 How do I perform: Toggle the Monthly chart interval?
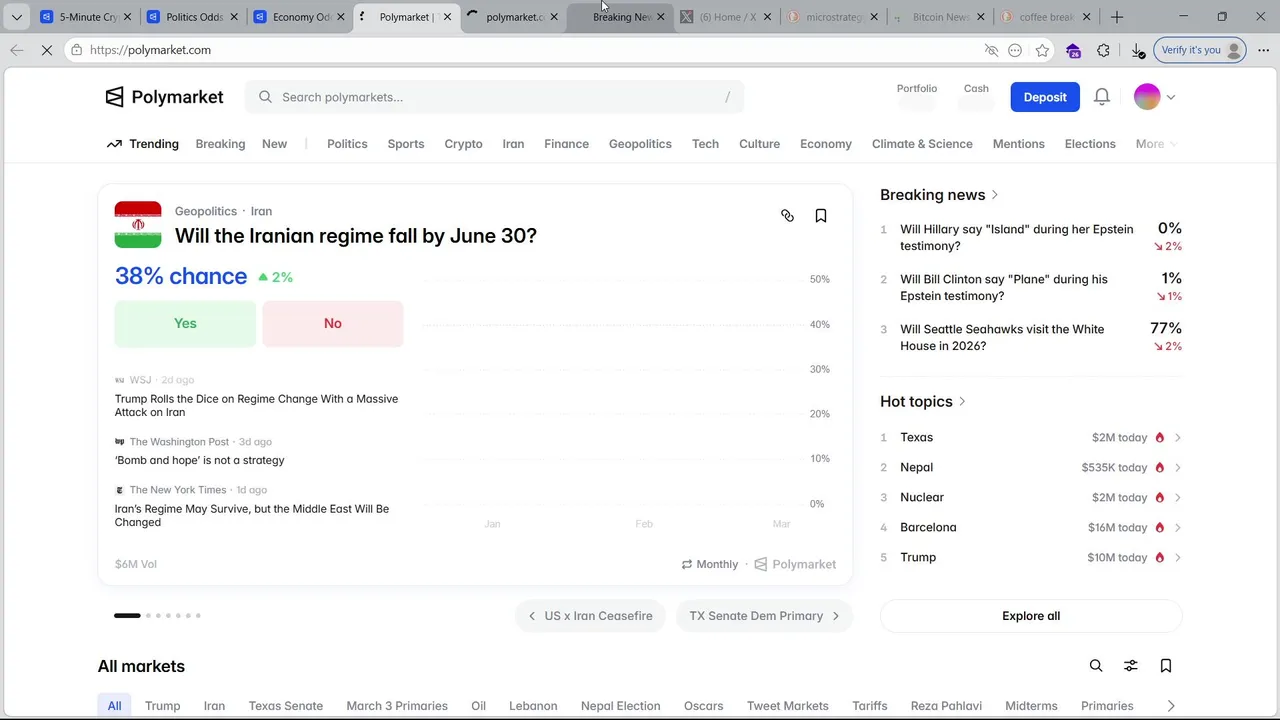coord(710,564)
